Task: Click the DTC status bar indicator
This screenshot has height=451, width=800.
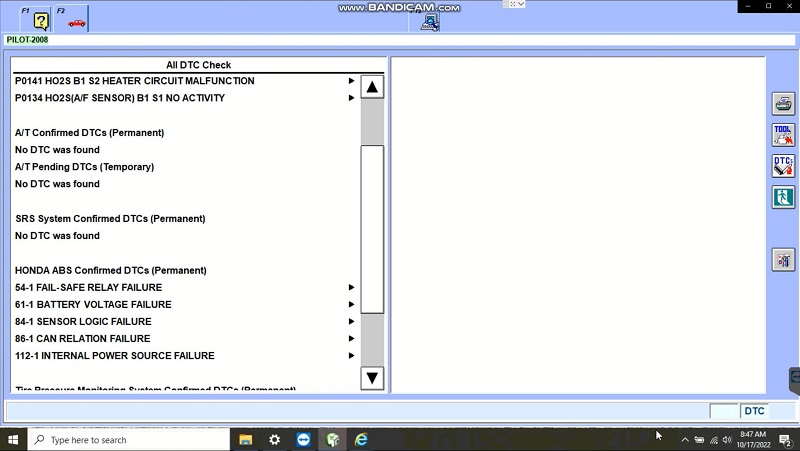Action: (754, 411)
